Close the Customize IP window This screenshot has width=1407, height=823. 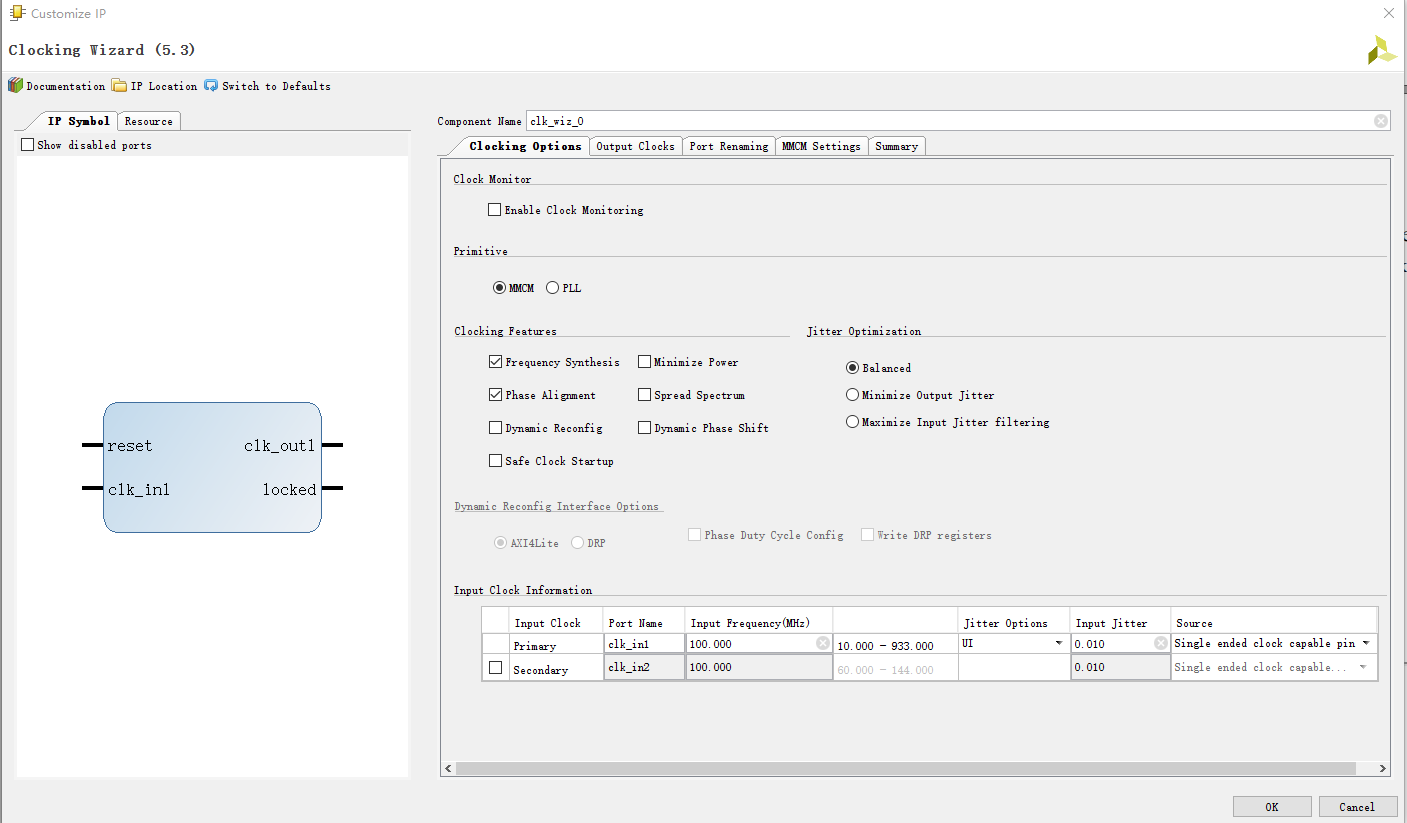(1388, 13)
